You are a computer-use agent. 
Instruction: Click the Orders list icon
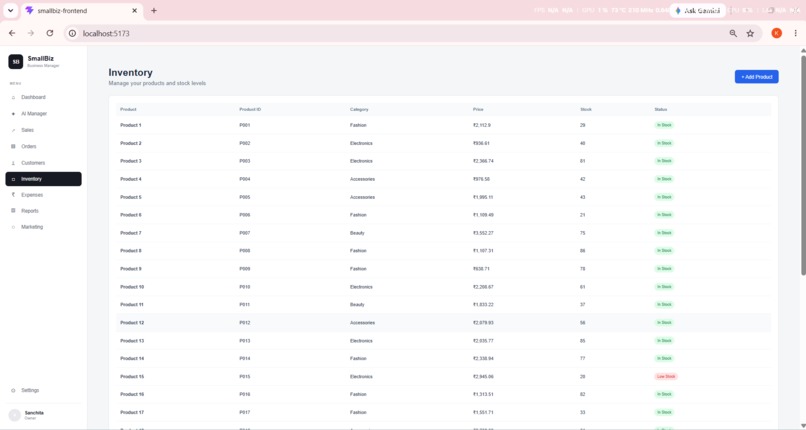point(13,146)
